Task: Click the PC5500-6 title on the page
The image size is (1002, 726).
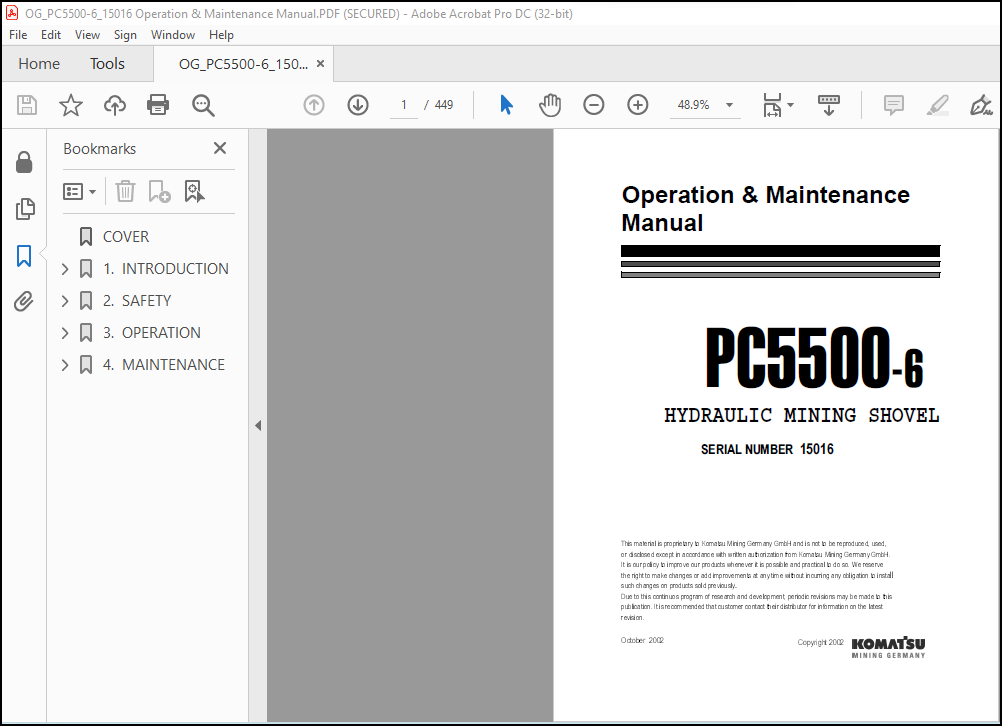Action: [815, 357]
